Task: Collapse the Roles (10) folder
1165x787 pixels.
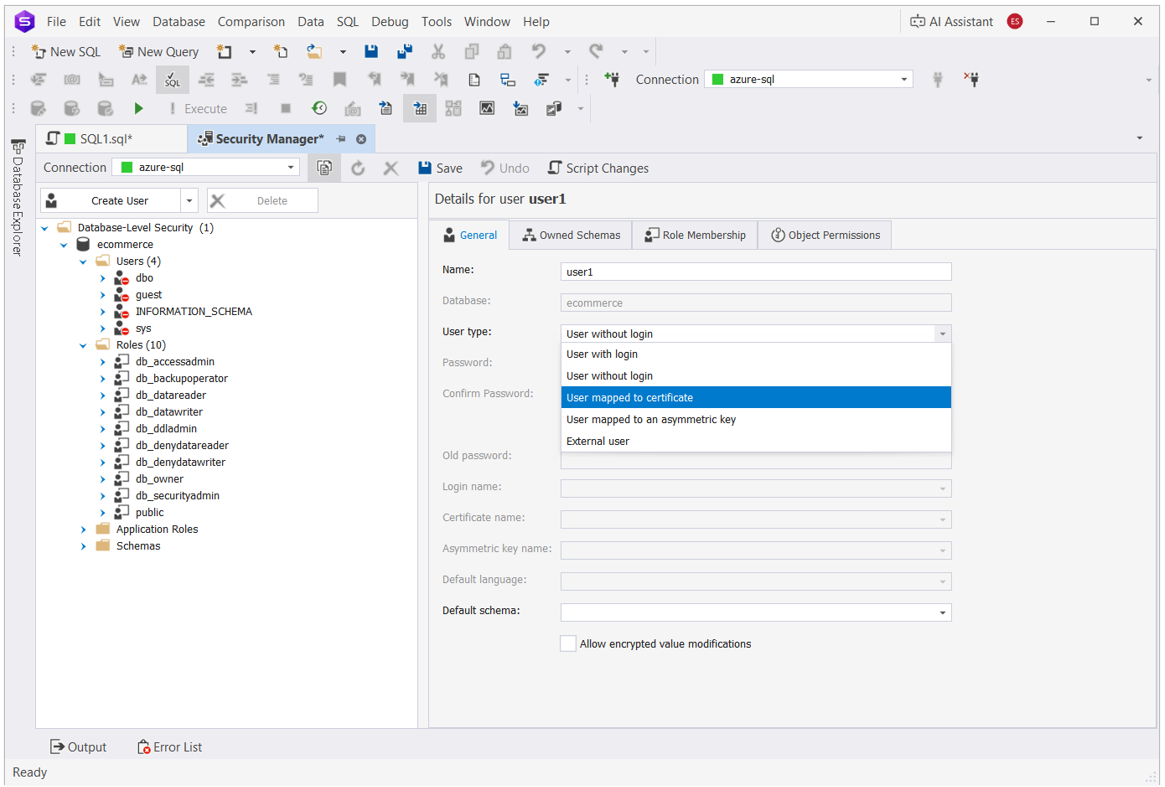Action: [83, 346]
